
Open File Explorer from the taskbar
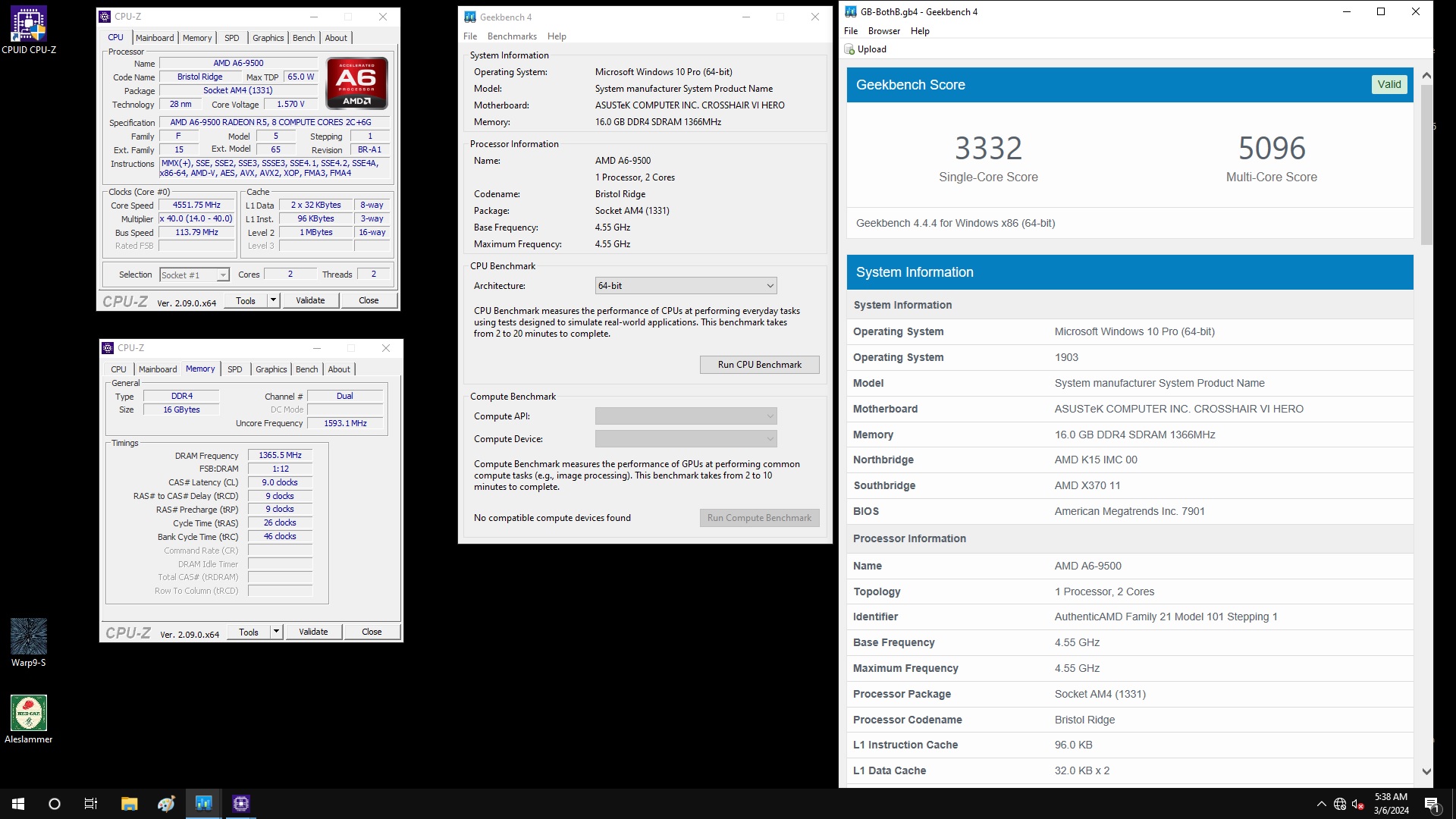130,804
